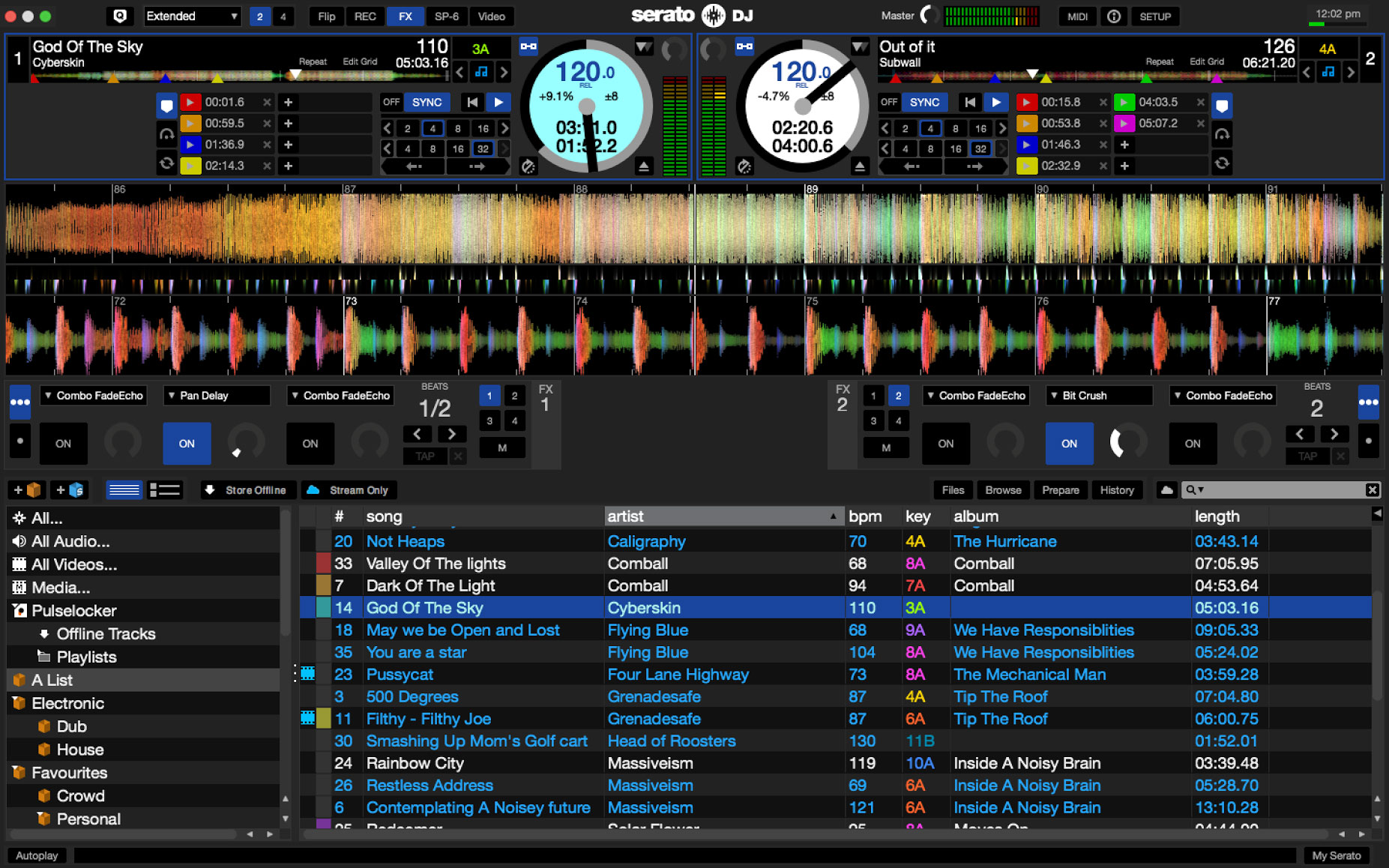Screen dimensions: 1389x868
Task: Click the cloud icon next to the search box
Action: coord(1166,489)
